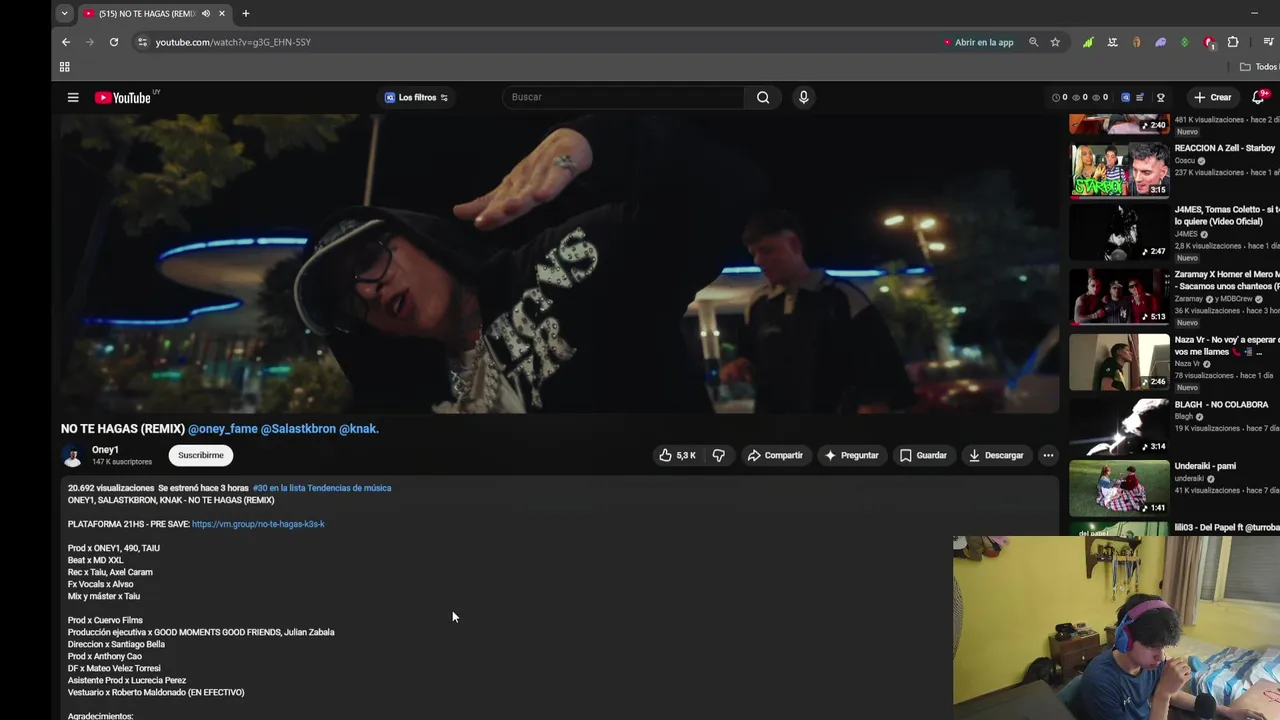The width and height of the screenshot is (1280, 720).
Task: Open the Todos bookmarks folder
Action: click(1258, 67)
